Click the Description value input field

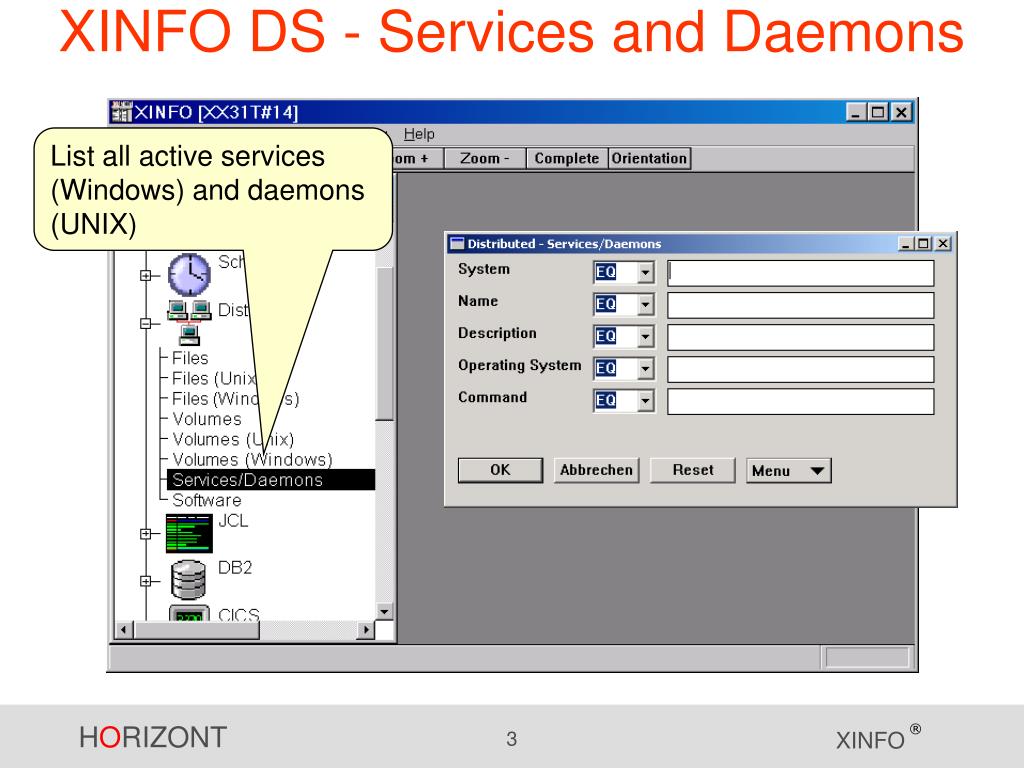801,336
